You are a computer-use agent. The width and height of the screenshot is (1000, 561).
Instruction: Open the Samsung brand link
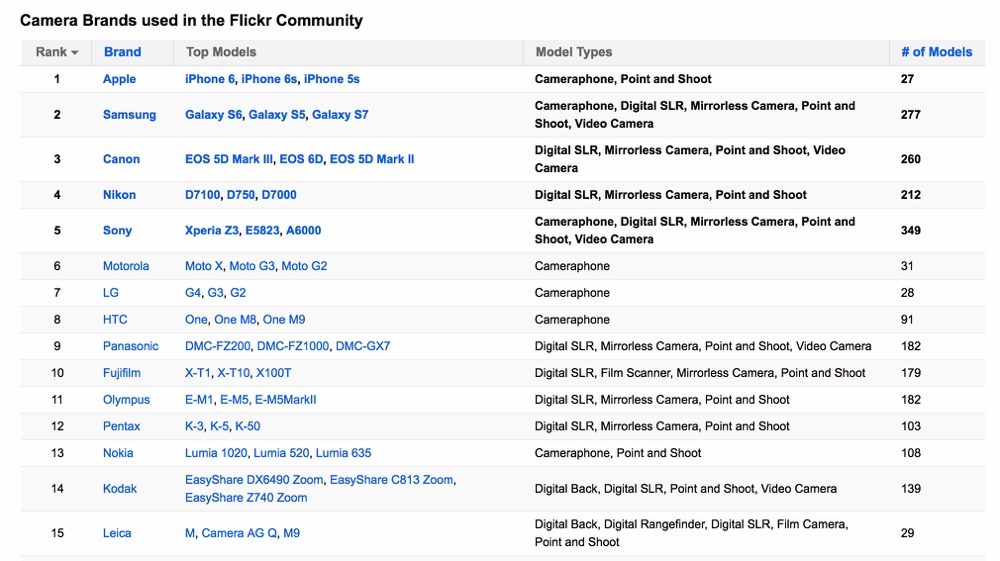(x=129, y=115)
